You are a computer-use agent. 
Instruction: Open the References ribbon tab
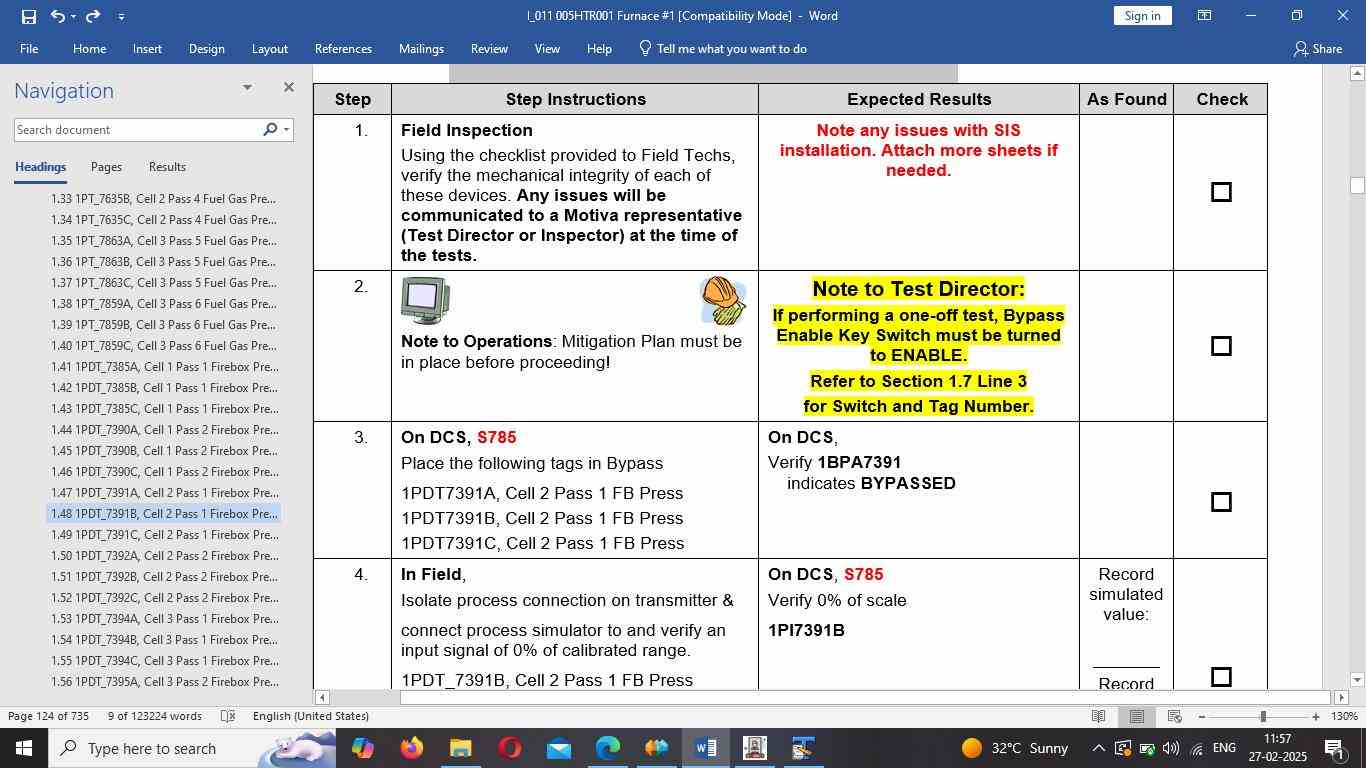tap(343, 49)
